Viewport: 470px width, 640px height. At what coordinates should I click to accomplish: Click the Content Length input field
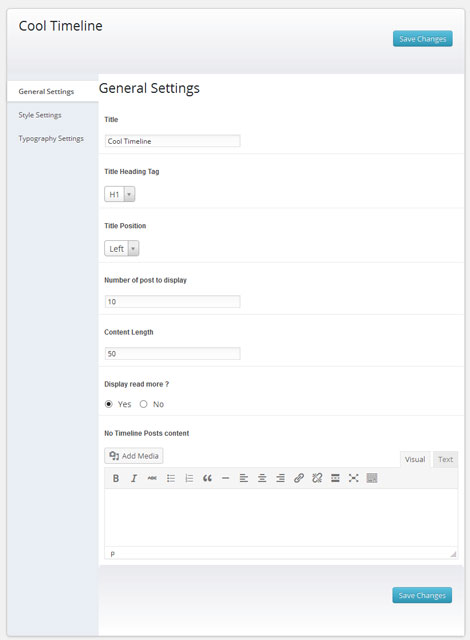pos(173,353)
